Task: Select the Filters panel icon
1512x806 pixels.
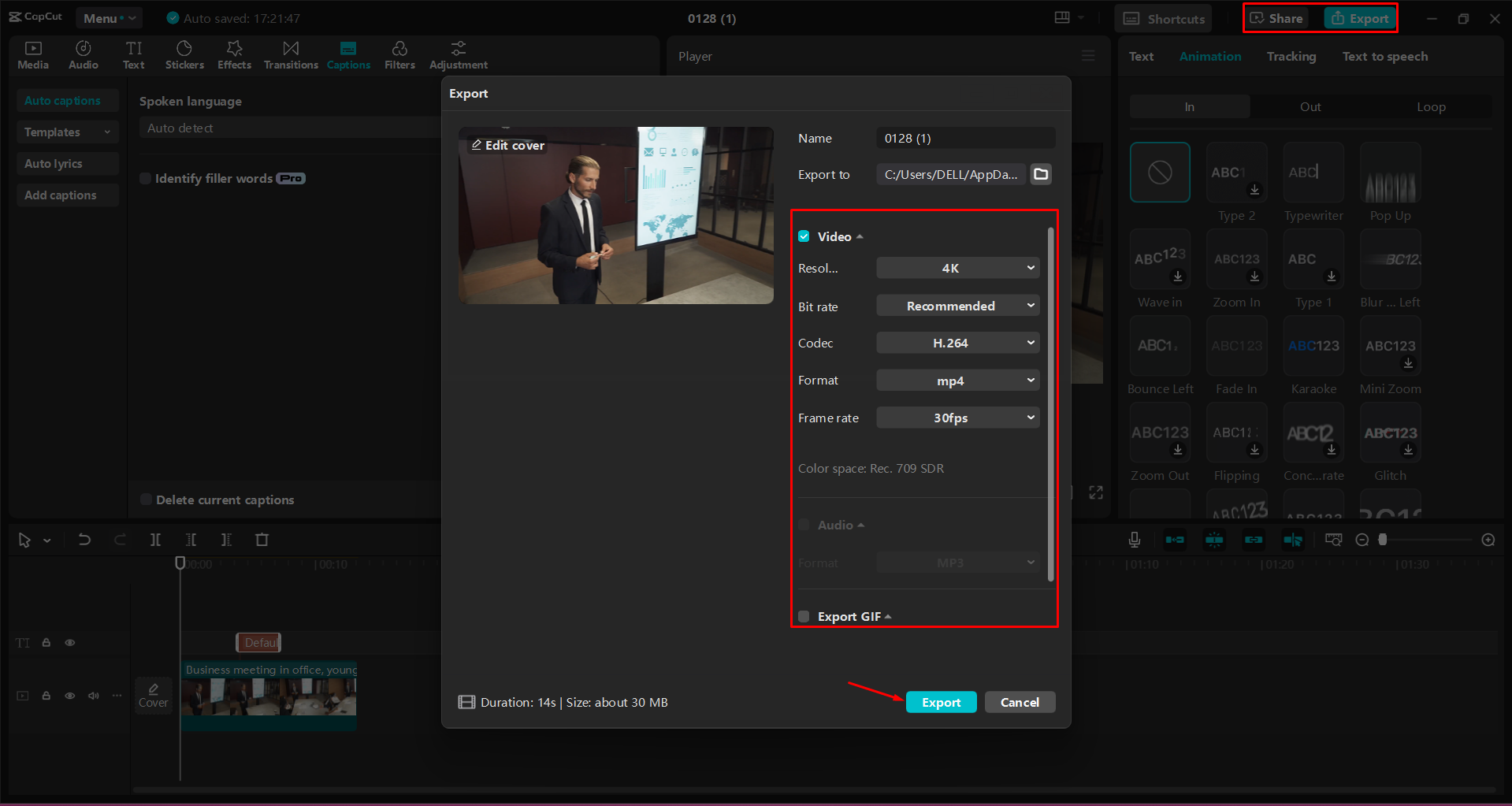Action: [x=399, y=54]
